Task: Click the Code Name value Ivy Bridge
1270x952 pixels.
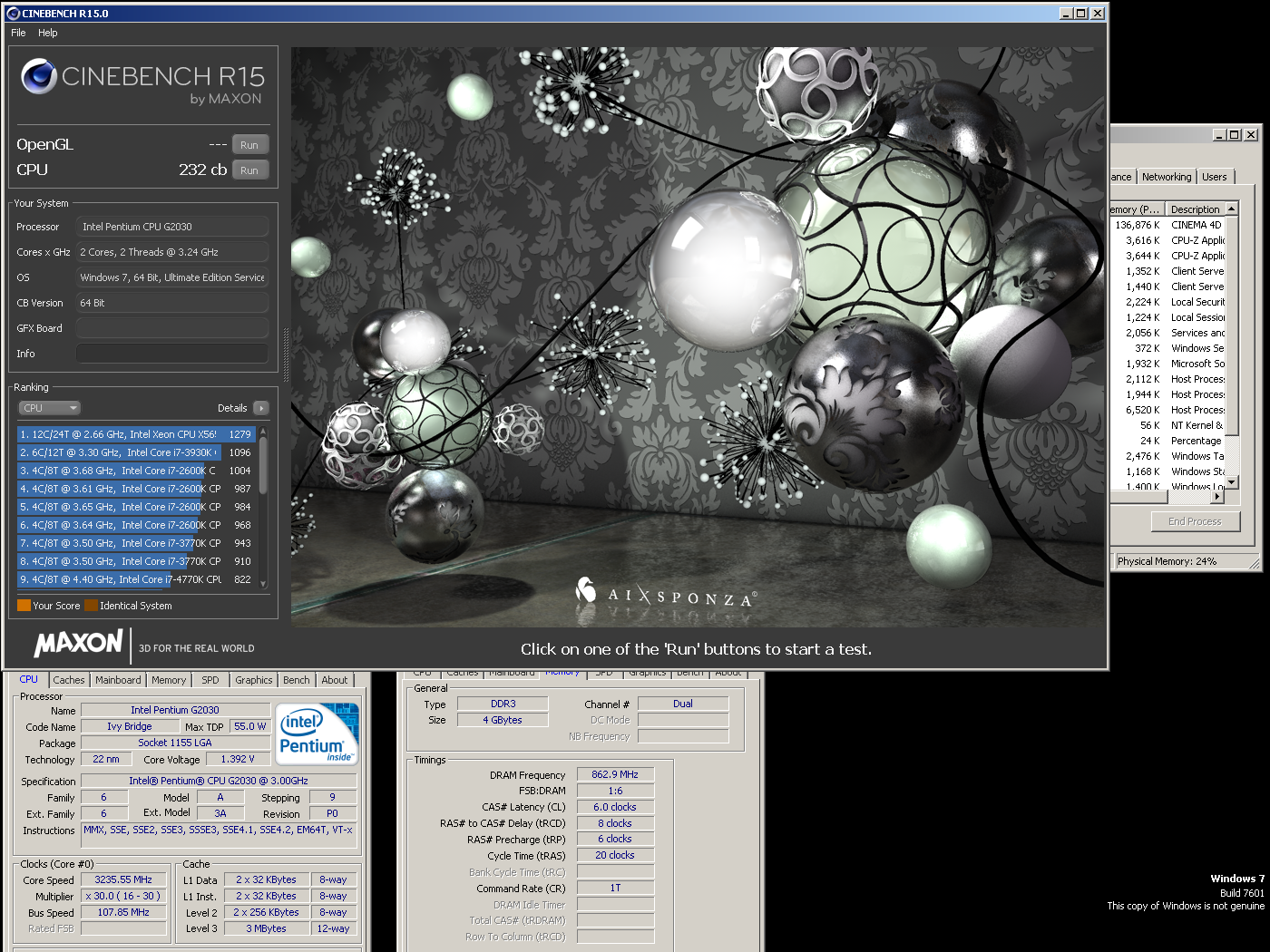Action: (130, 726)
